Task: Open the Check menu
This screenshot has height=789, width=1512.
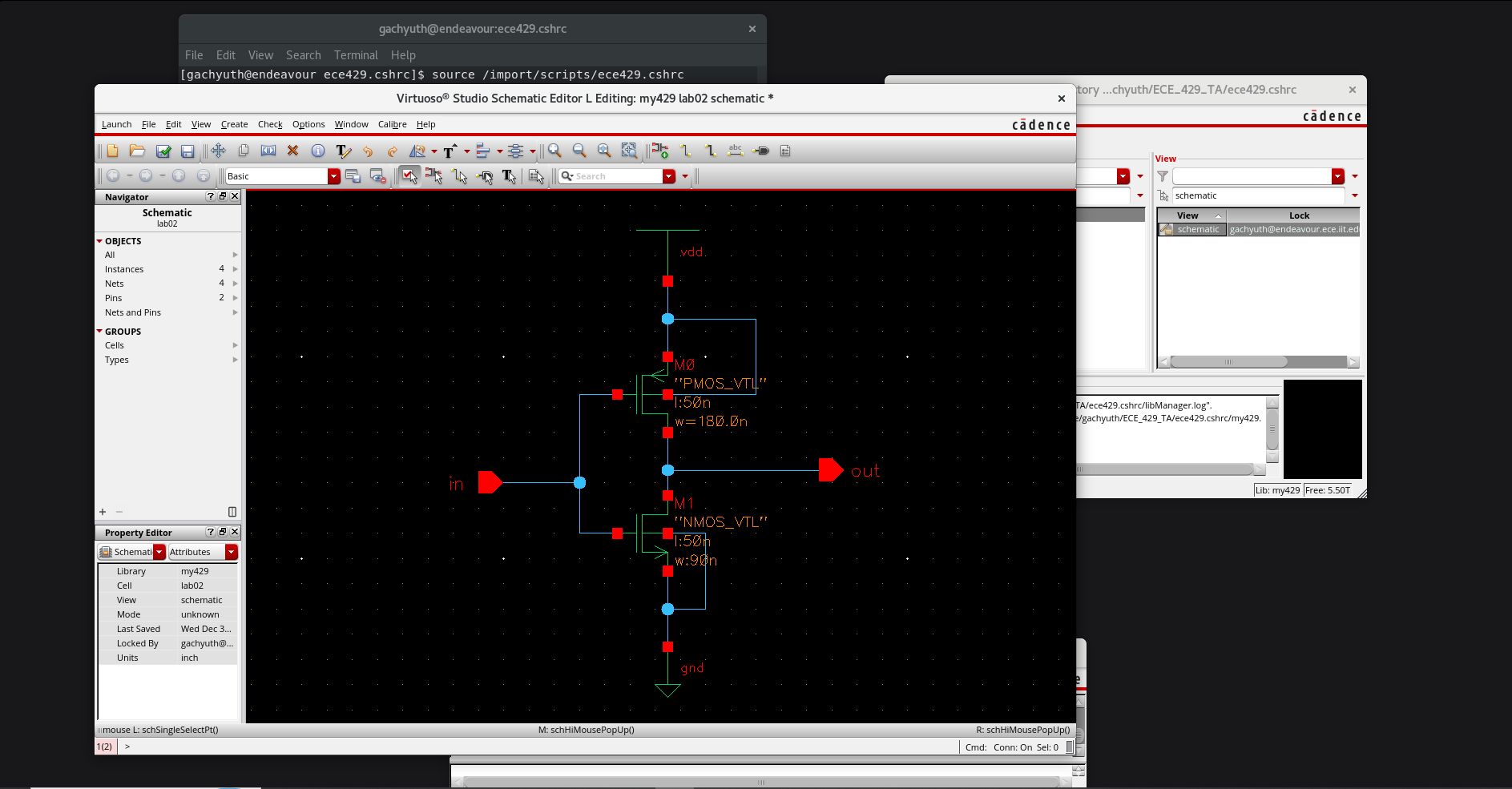Action: click(x=270, y=124)
